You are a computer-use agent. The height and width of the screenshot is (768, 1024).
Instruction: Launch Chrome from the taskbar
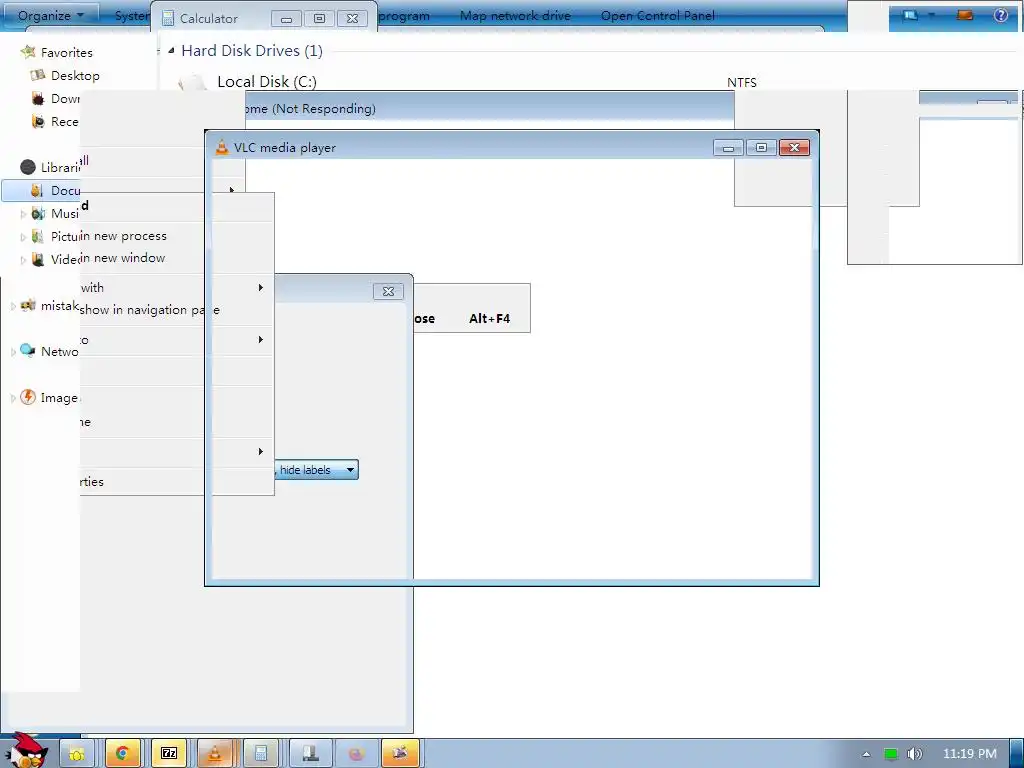point(122,754)
